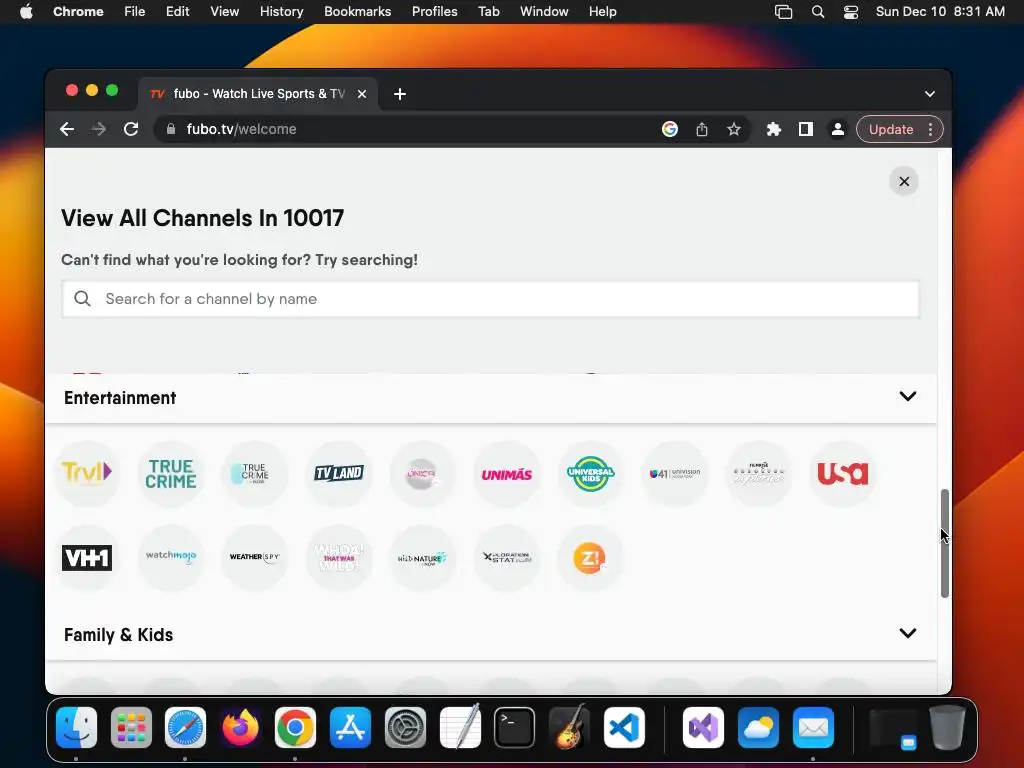
Task: Choose the USA network logo
Action: [842, 473]
